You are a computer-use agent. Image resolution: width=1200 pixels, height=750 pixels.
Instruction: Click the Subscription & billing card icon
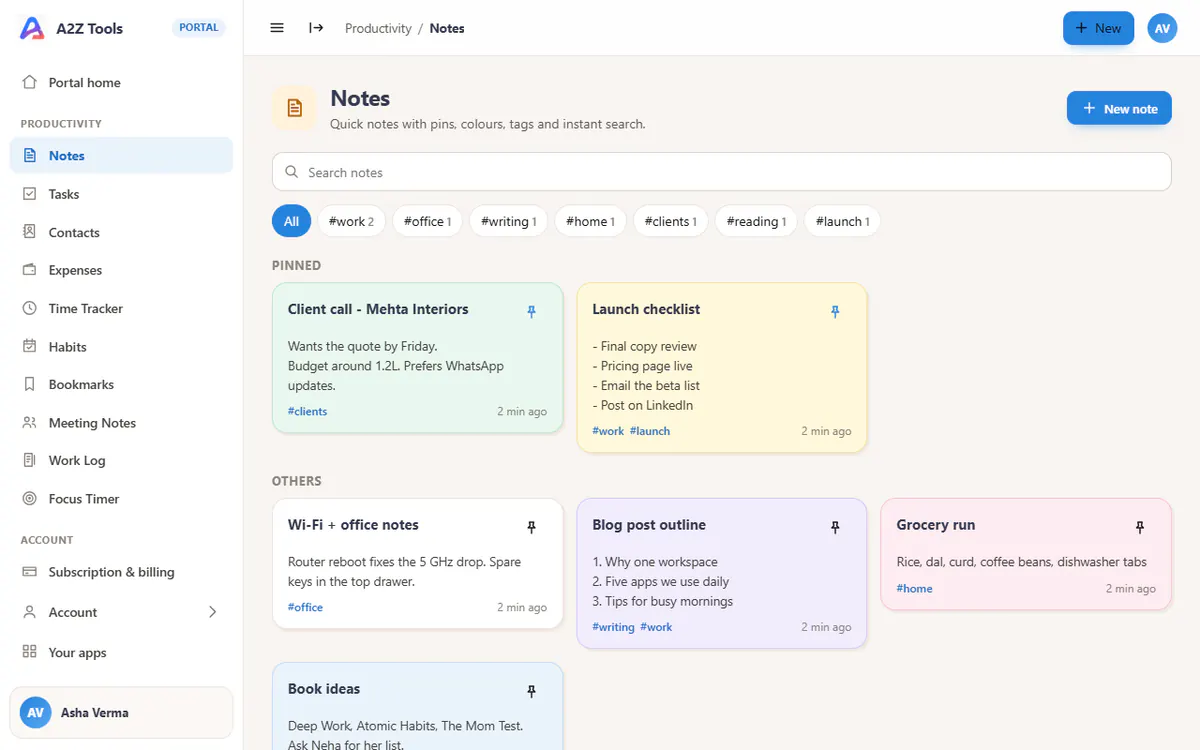(29, 572)
